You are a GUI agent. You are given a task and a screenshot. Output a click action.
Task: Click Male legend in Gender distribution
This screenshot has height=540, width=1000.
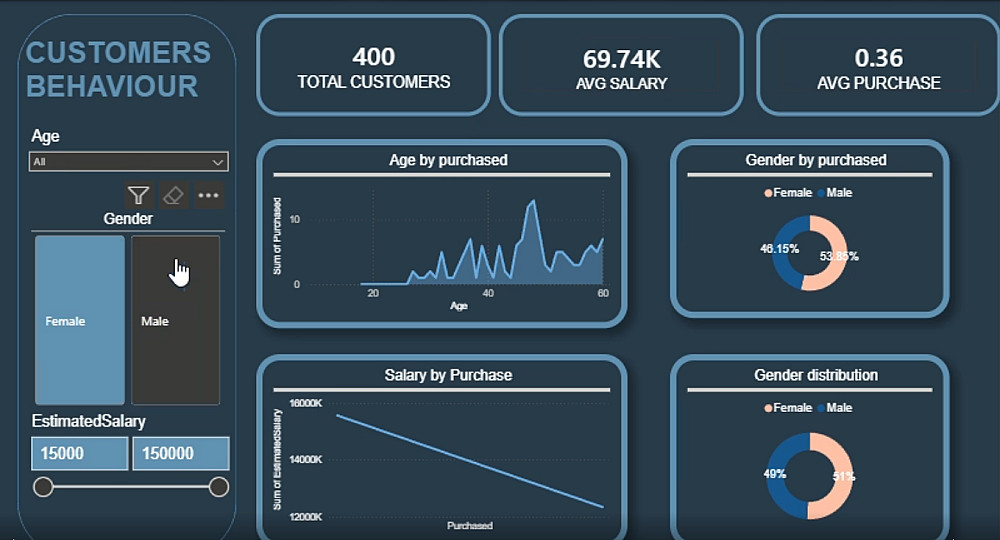point(835,407)
